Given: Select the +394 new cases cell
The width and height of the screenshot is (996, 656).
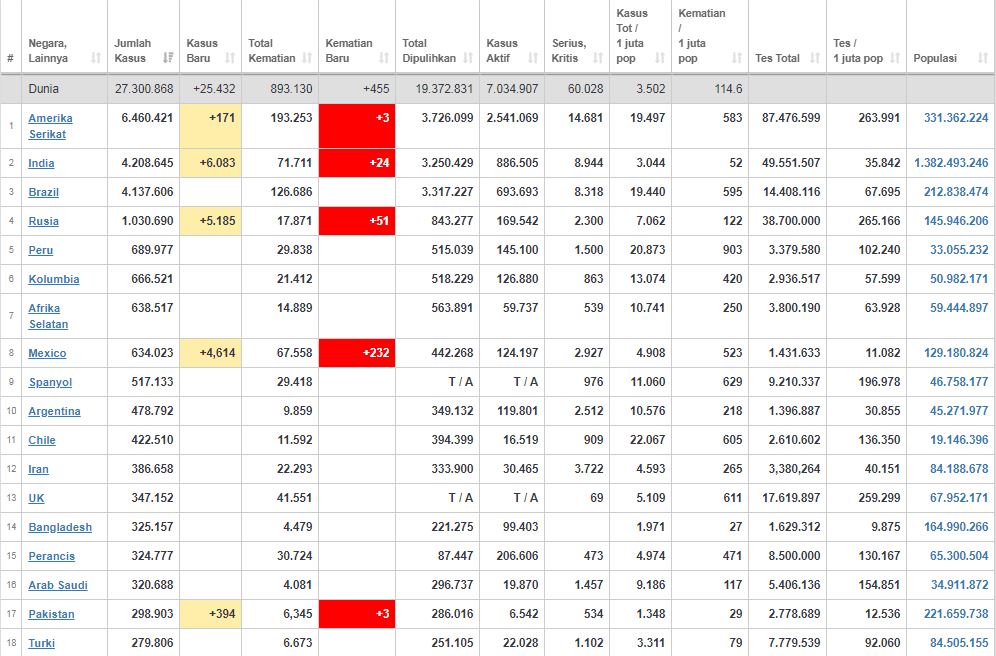Looking at the screenshot, I should (210, 613).
